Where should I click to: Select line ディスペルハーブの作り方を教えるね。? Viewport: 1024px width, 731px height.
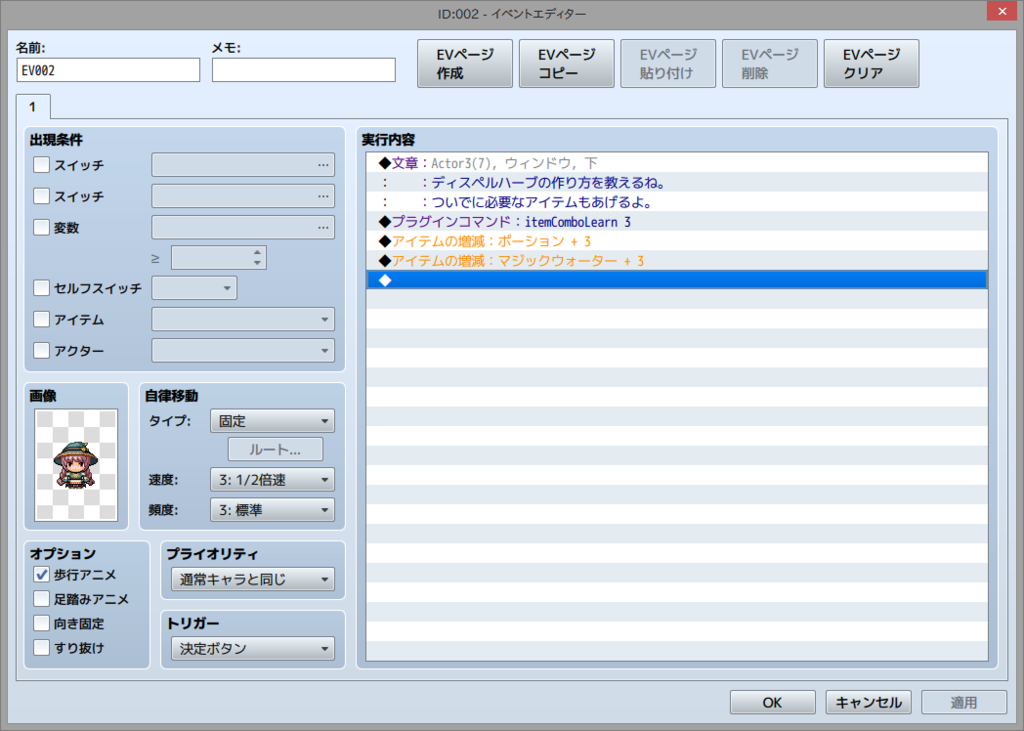[677, 182]
